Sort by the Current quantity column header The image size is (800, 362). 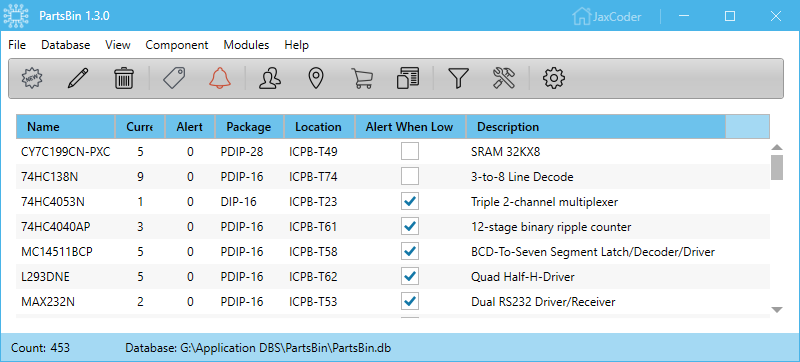(x=140, y=126)
